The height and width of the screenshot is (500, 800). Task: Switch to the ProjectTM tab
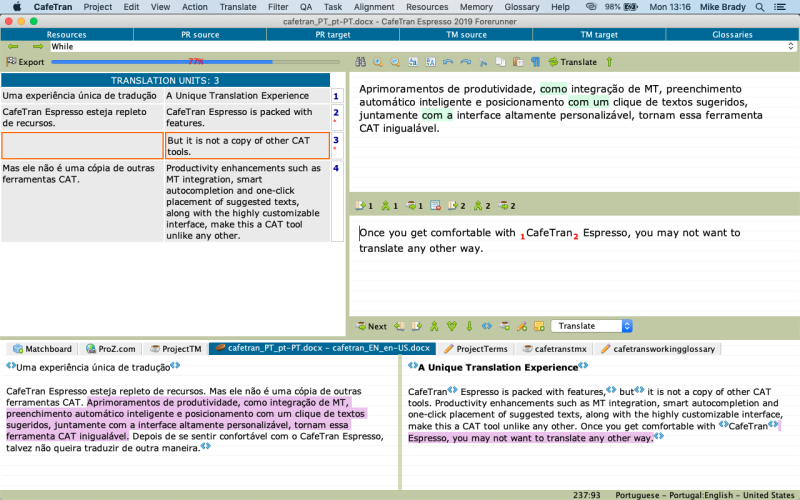point(176,349)
